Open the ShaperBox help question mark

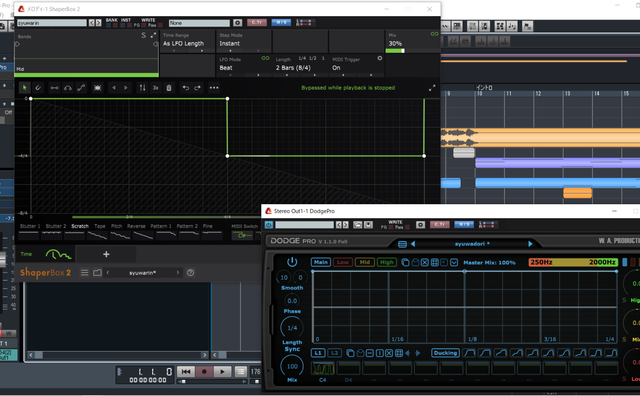tap(190, 273)
